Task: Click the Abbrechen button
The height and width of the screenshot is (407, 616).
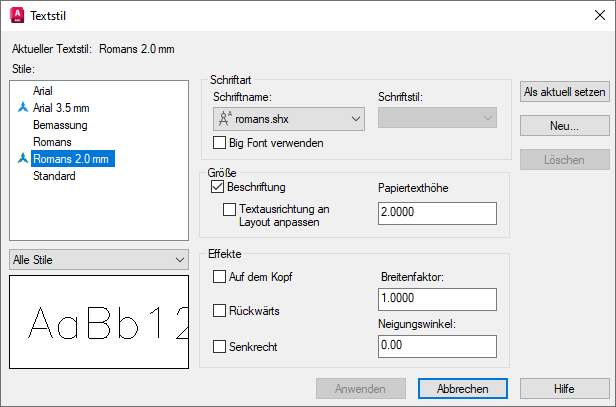Action: tap(463, 389)
